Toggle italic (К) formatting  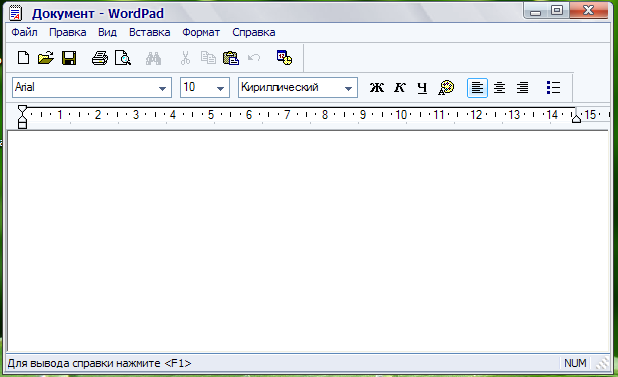[x=400, y=87]
